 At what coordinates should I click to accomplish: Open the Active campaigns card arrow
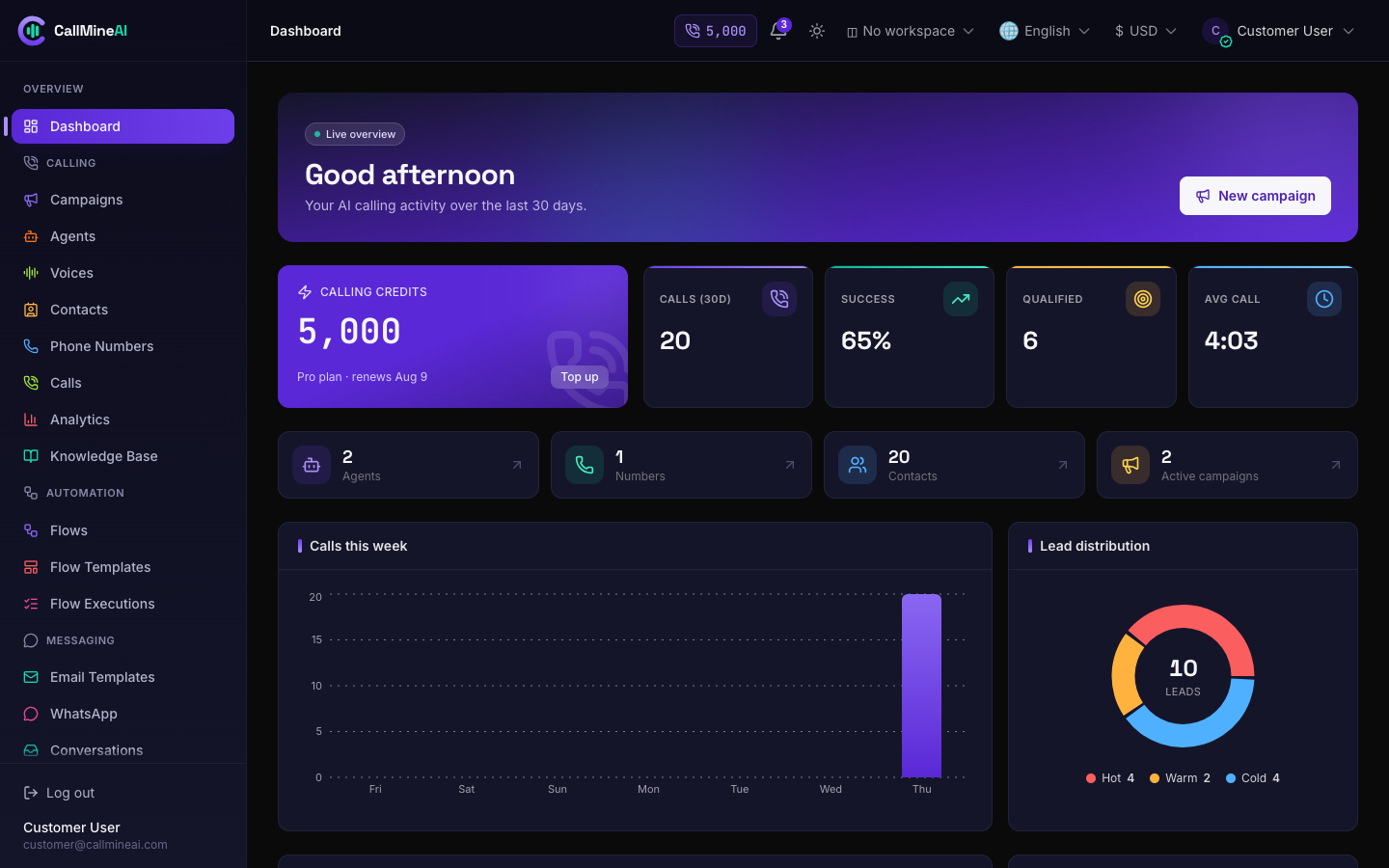coord(1336,465)
